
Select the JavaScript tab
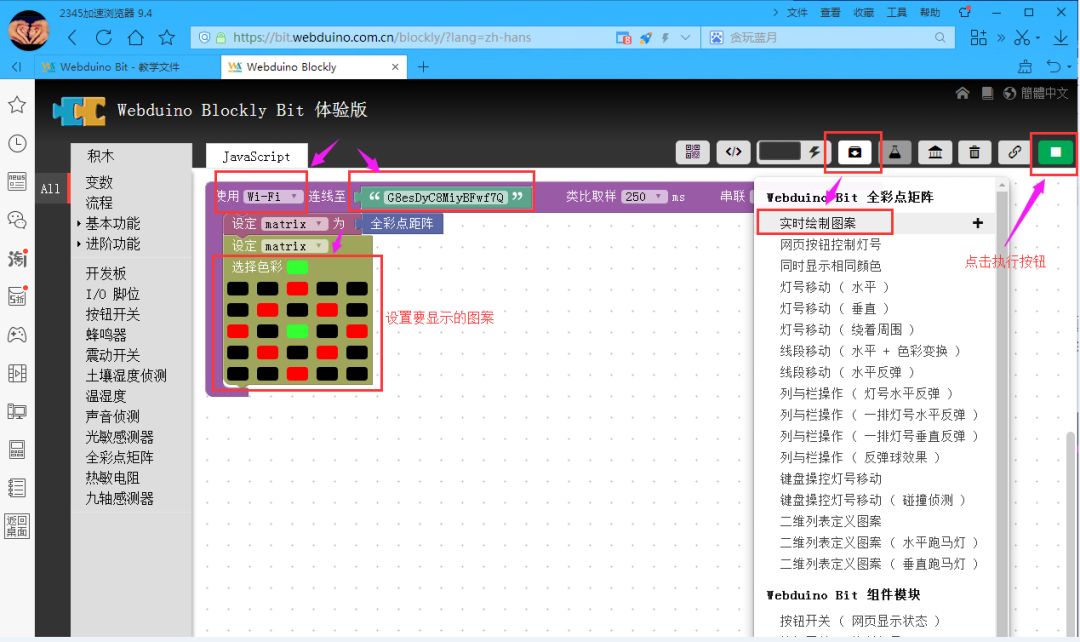256,156
